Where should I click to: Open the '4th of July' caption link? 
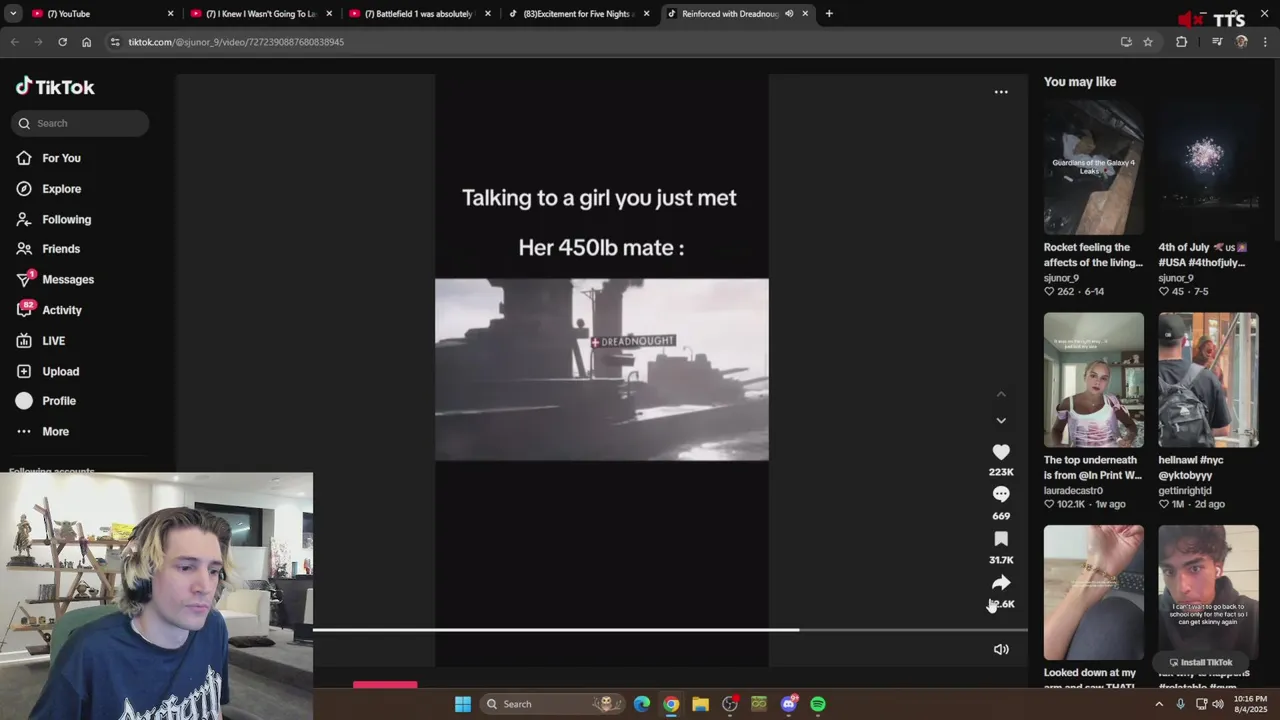pos(1203,255)
